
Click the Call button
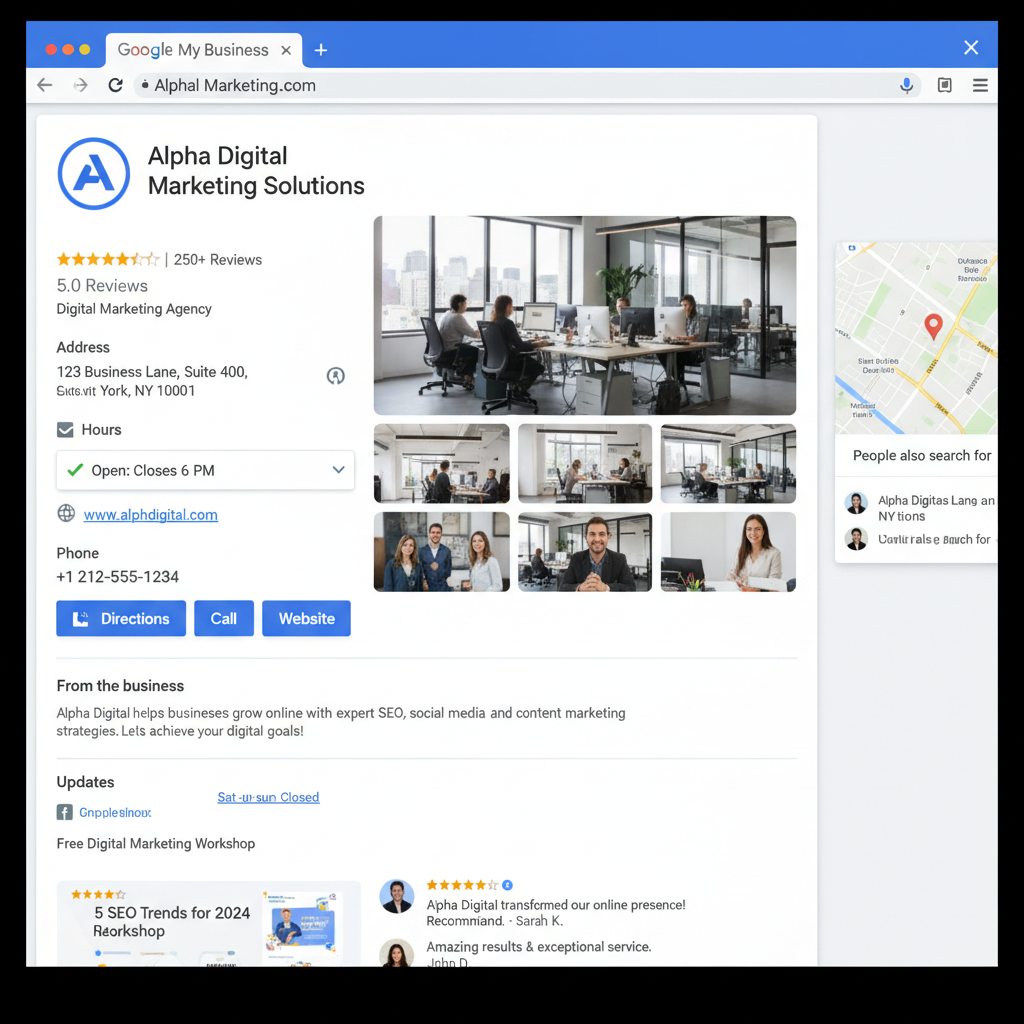point(223,618)
